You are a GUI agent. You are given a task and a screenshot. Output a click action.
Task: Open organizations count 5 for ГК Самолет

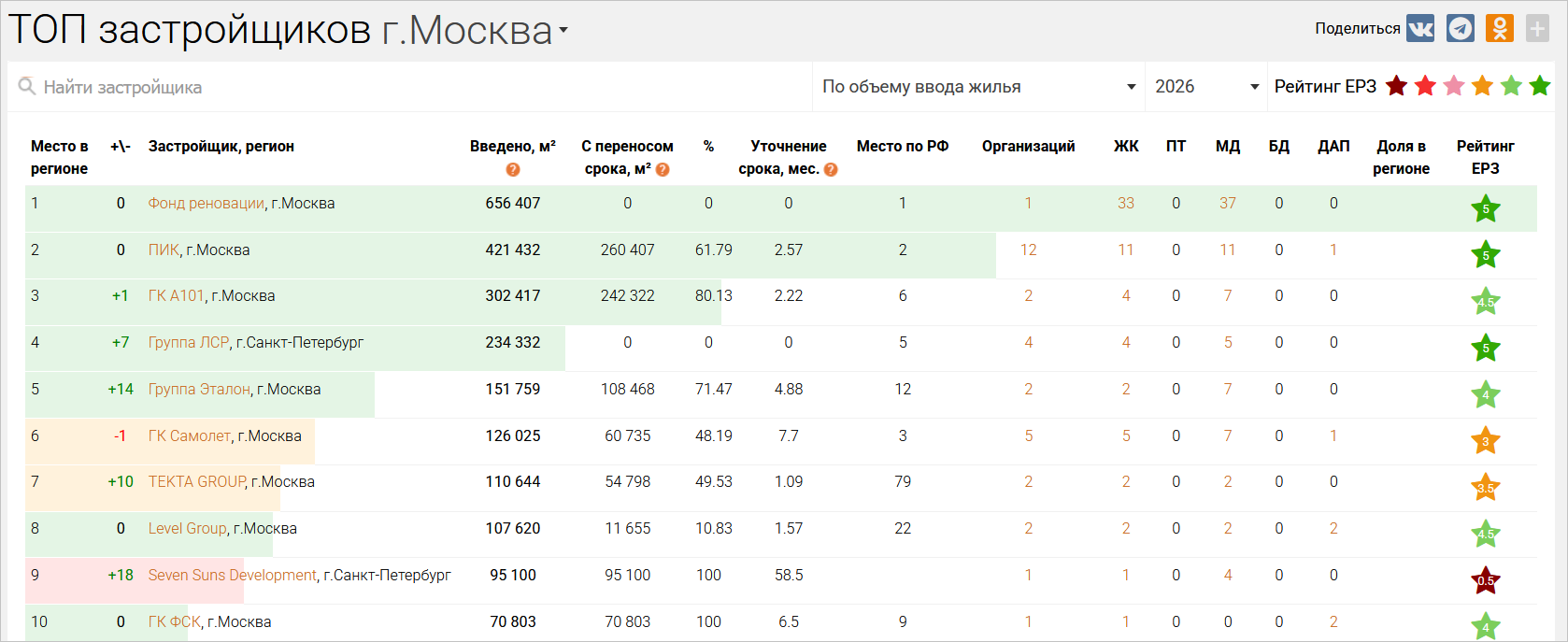click(x=1028, y=435)
